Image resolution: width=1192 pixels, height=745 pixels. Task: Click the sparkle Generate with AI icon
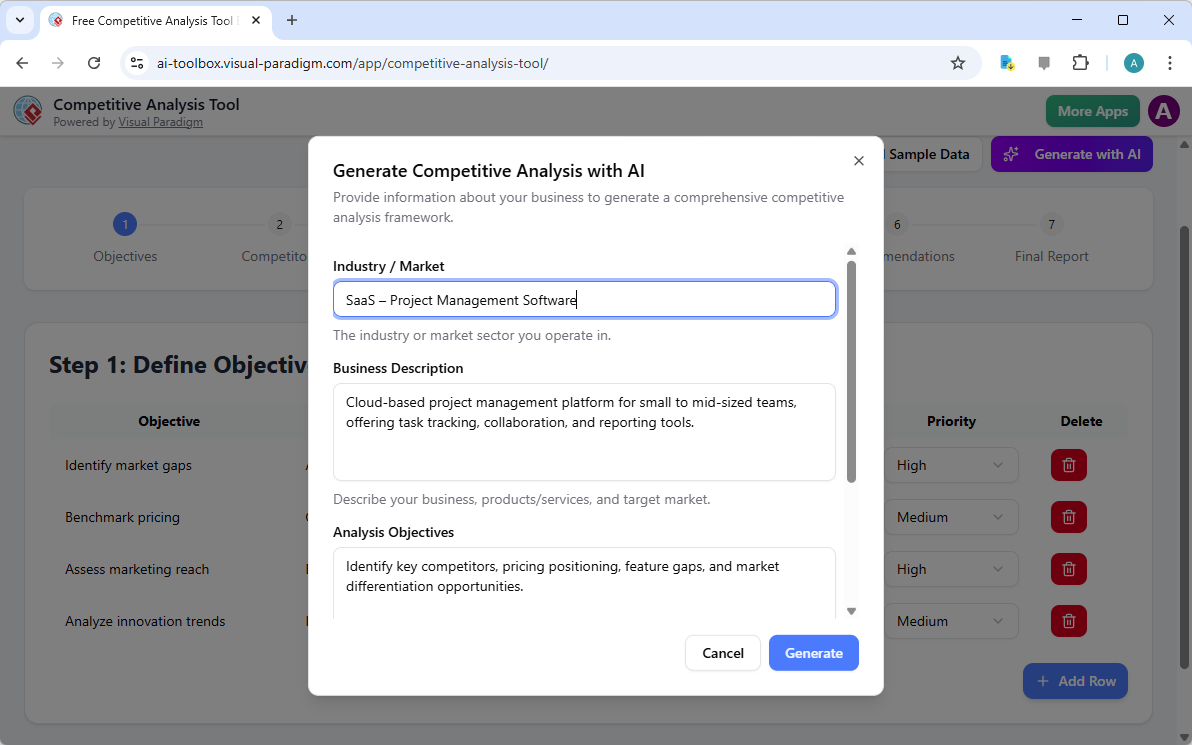(x=1010, y=154)
